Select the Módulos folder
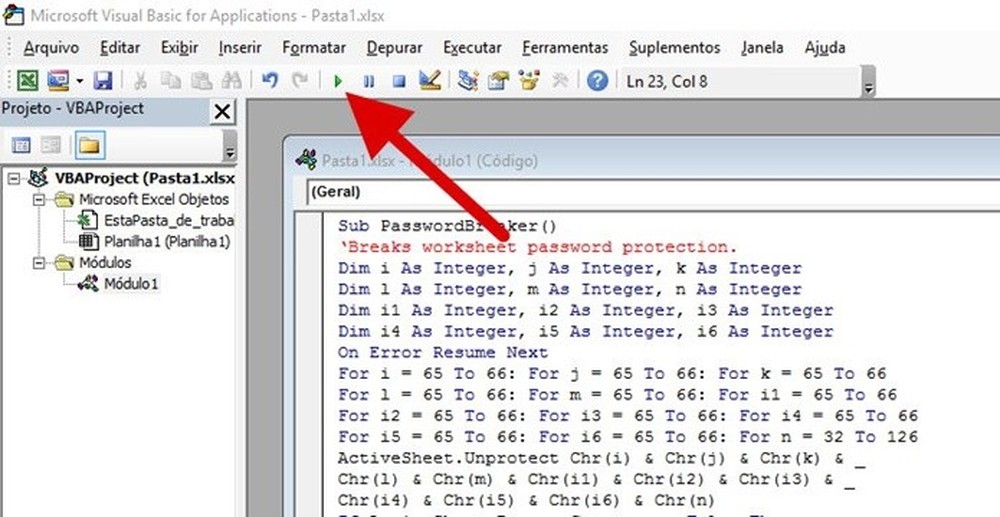 tap(105, 263)
